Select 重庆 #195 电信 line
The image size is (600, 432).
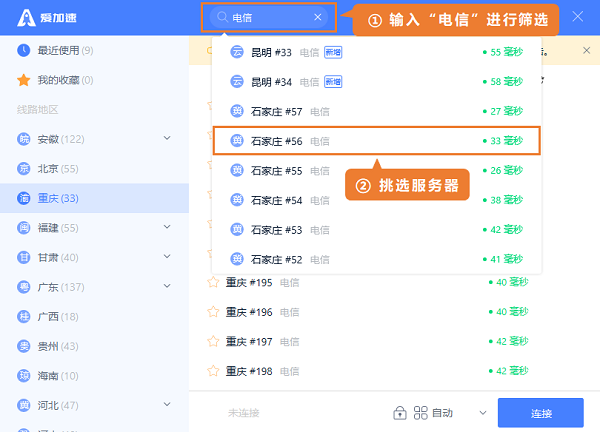(x=394, y=282)
